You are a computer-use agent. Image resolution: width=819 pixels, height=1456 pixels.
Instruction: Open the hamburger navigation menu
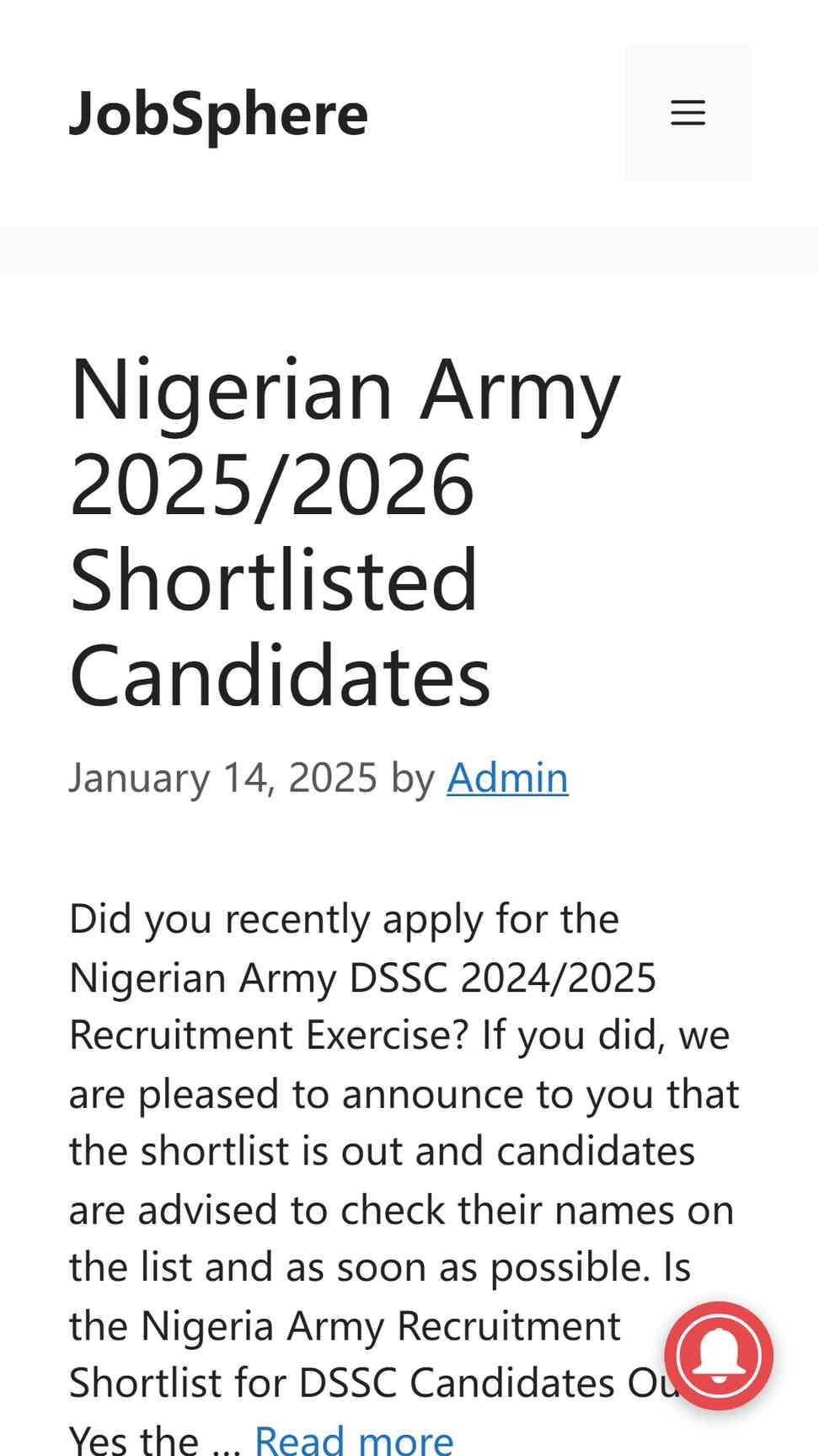(x=688, y=113)
